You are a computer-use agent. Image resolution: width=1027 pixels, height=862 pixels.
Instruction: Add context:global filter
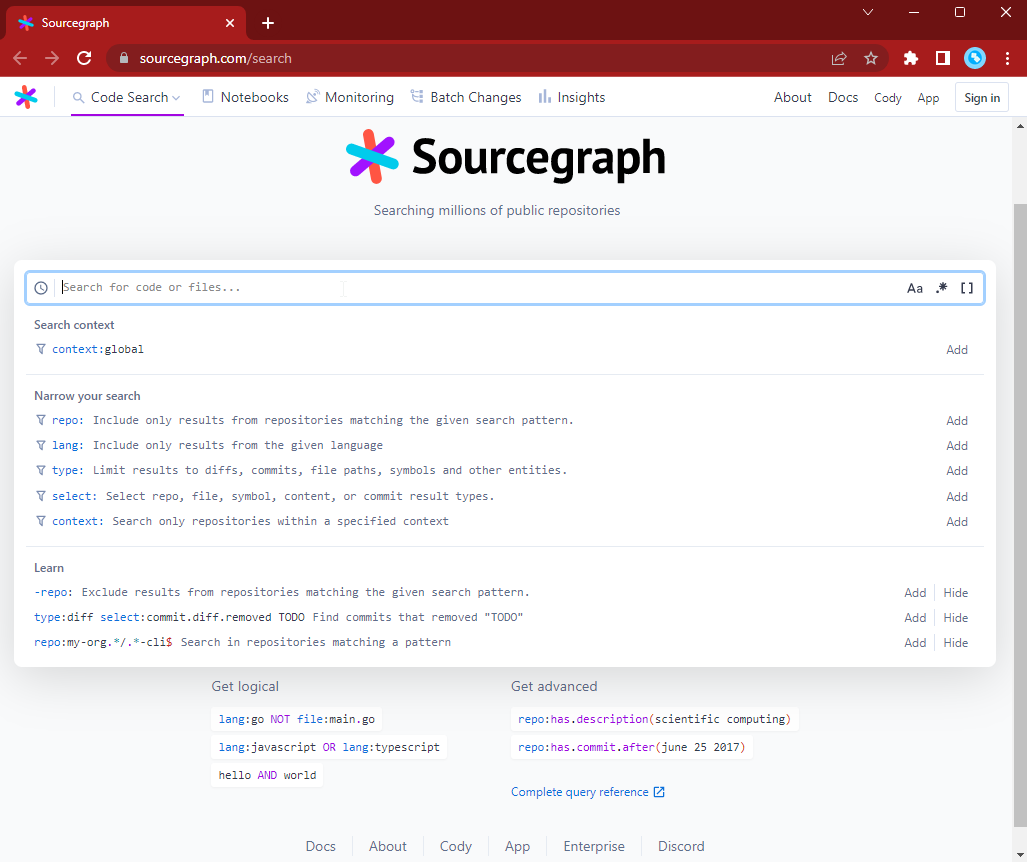957,350
